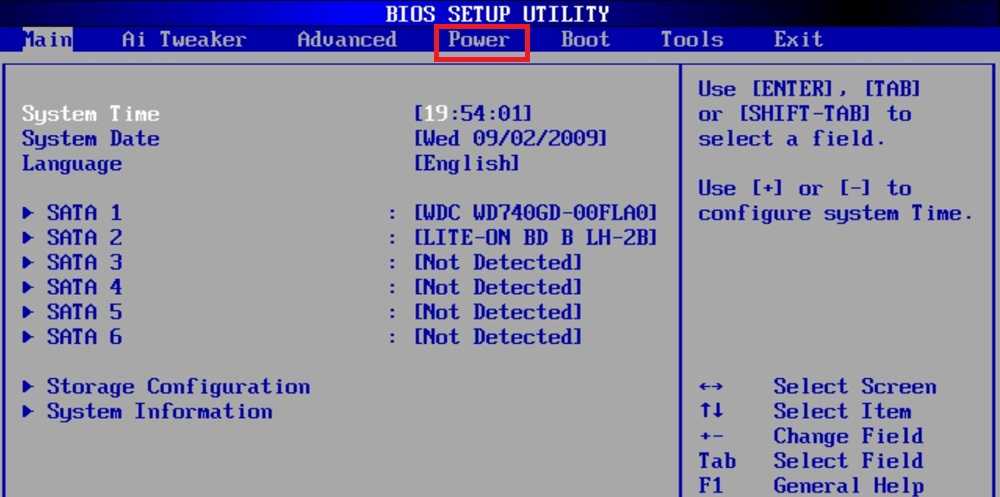Go to the Tools tab
Viewport: 1000px width, 497px height.
pyautogui.click(x=691, y=40)
